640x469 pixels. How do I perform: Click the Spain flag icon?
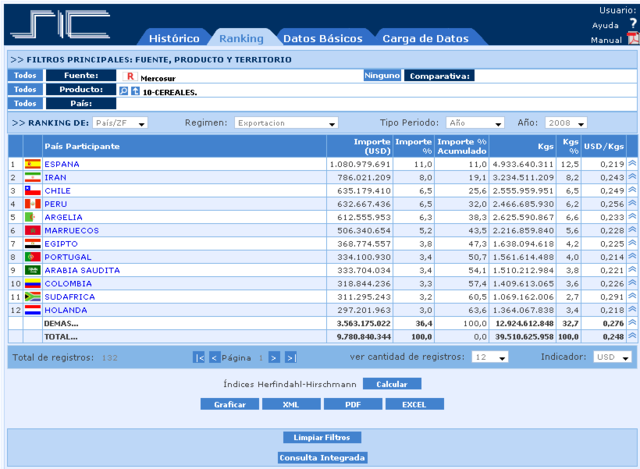33,164
